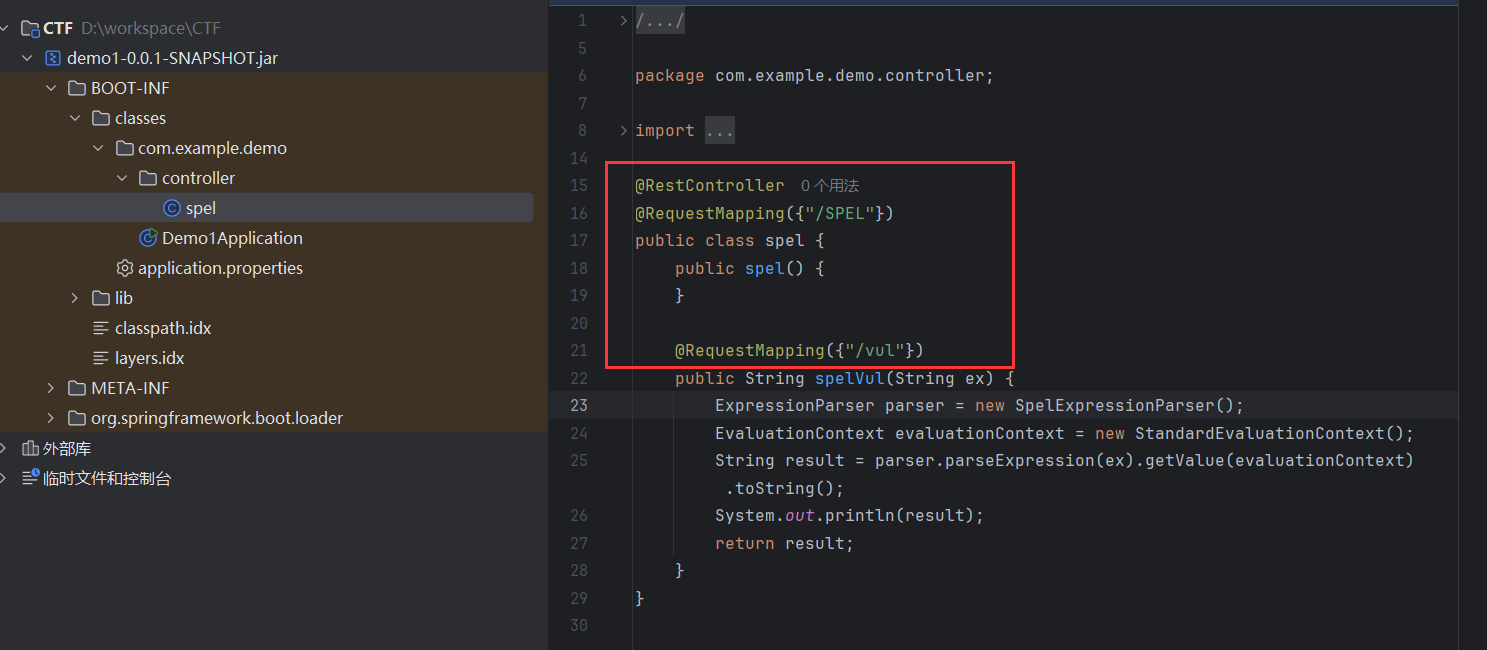Select the spel class in tree

click(266, 208)
